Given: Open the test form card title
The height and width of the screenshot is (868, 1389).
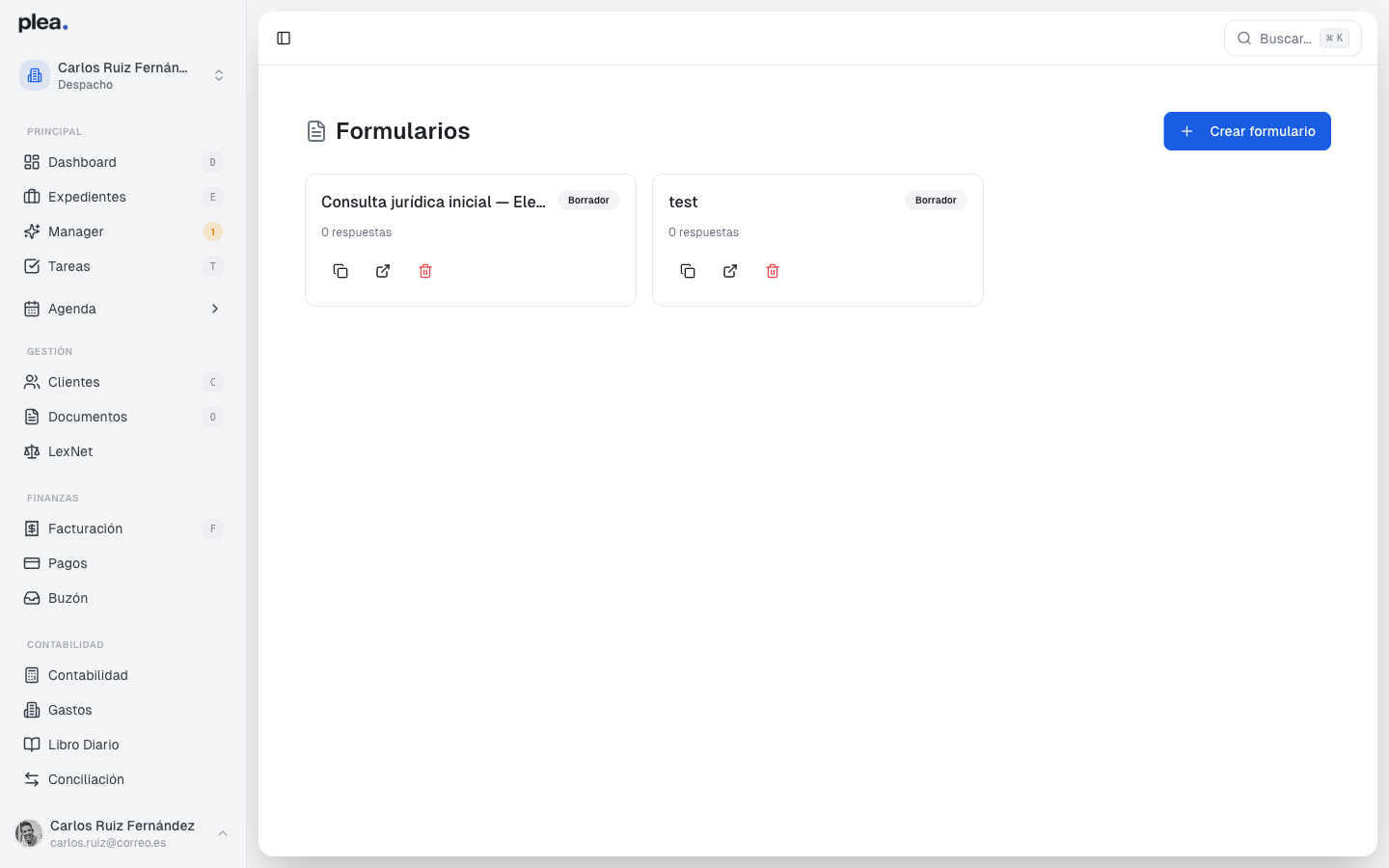Looking at the screenshot, I should tap(683, 202).
